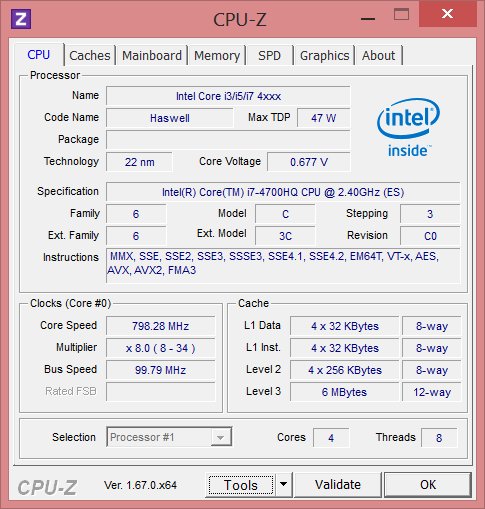
Task: Click the Model value C
Action: click(285, 214)
